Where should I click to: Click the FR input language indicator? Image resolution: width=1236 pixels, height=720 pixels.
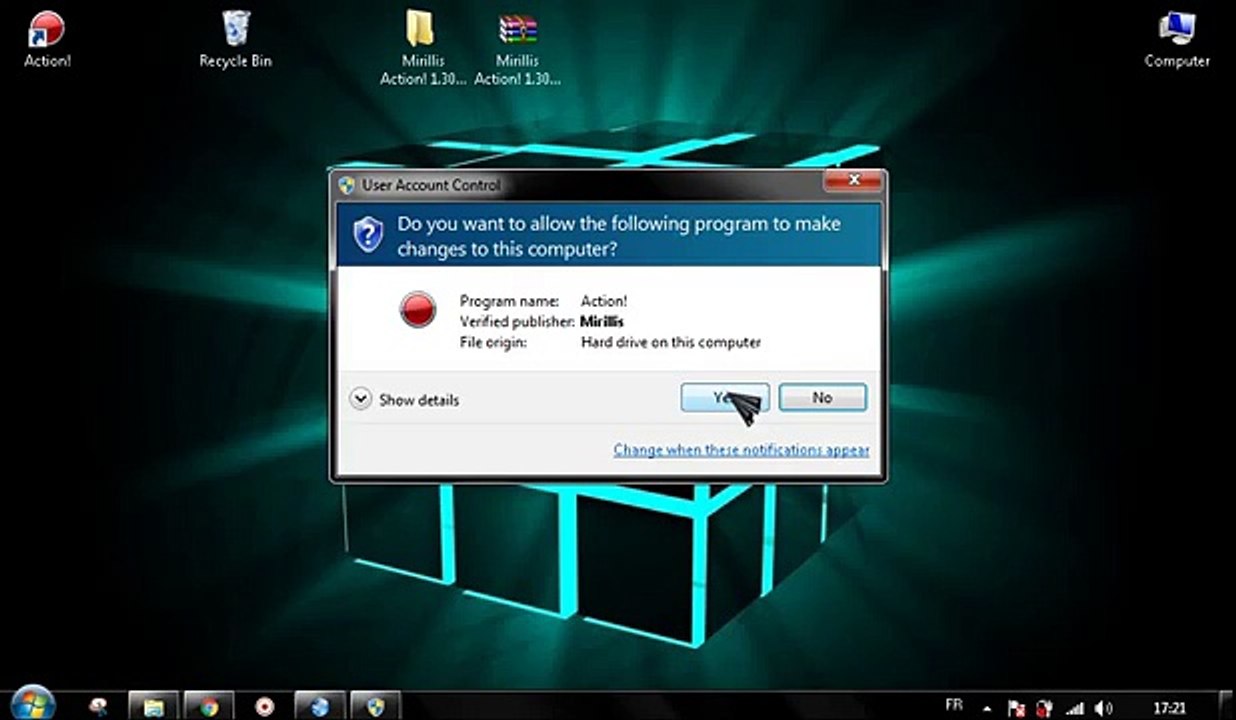[x=954, y=706]
